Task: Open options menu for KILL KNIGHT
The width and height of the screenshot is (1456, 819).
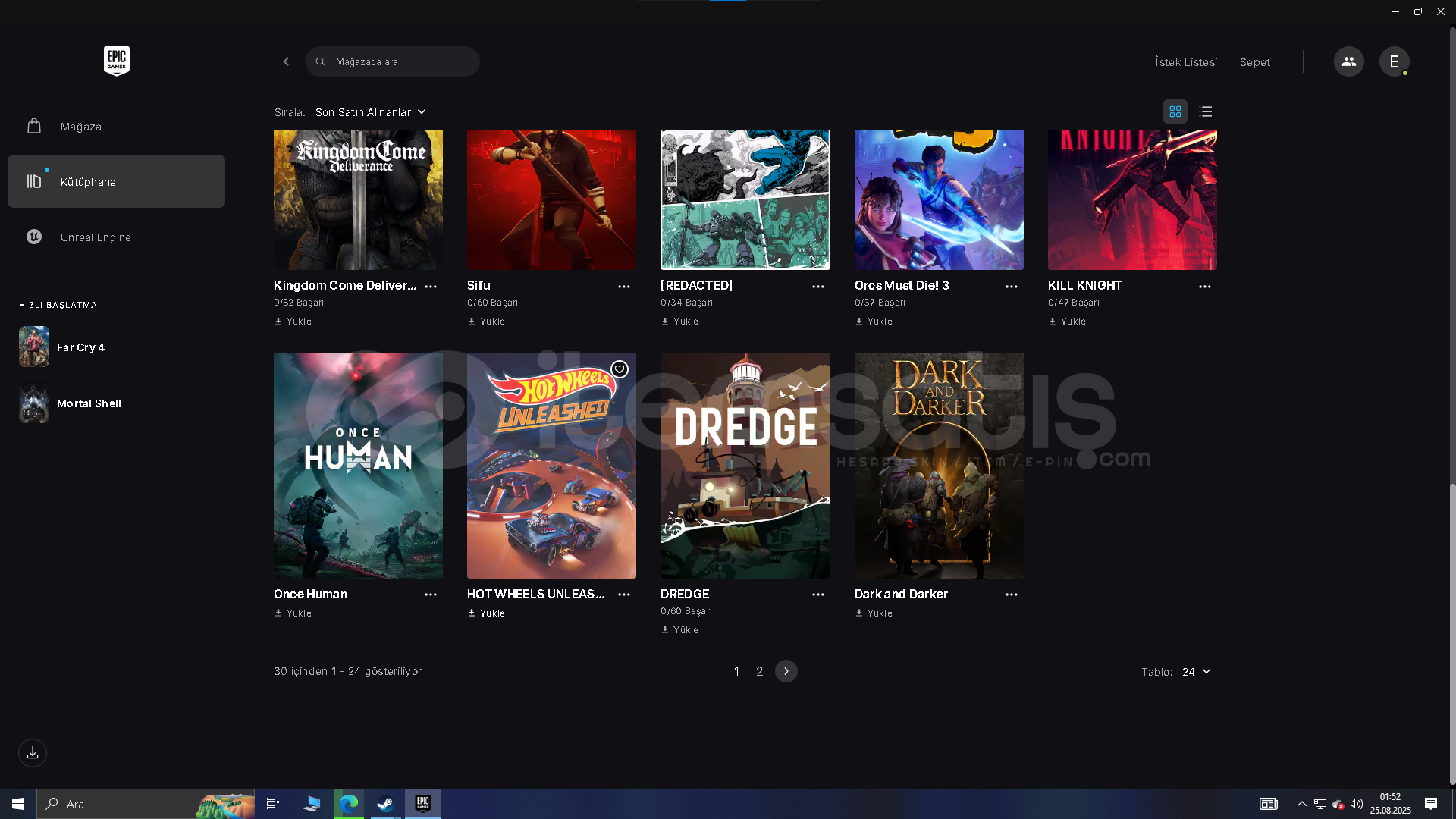Action: (1205, 286)
